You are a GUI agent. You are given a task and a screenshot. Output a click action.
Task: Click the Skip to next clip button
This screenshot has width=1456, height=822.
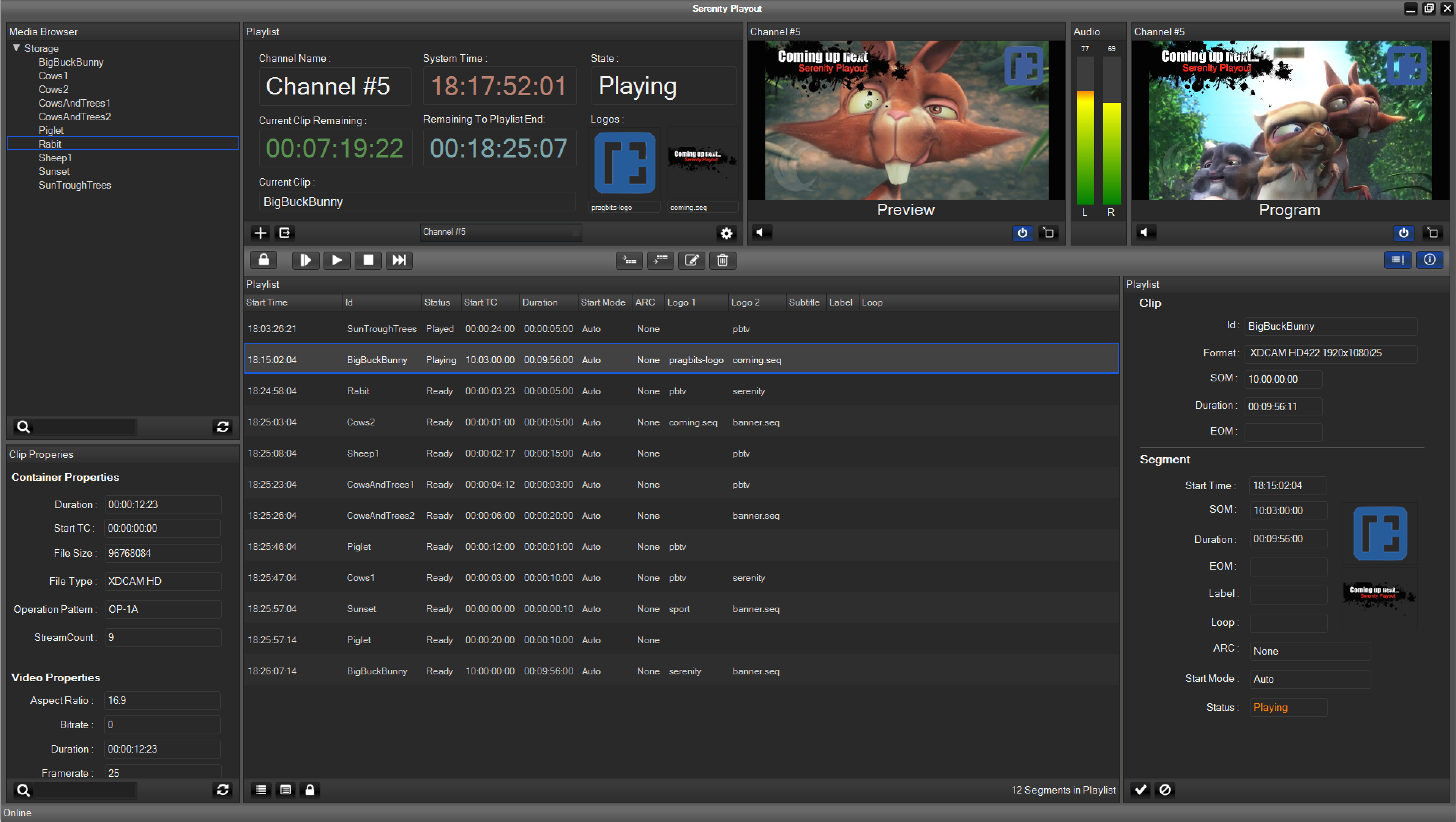click(x=399, y=260)
